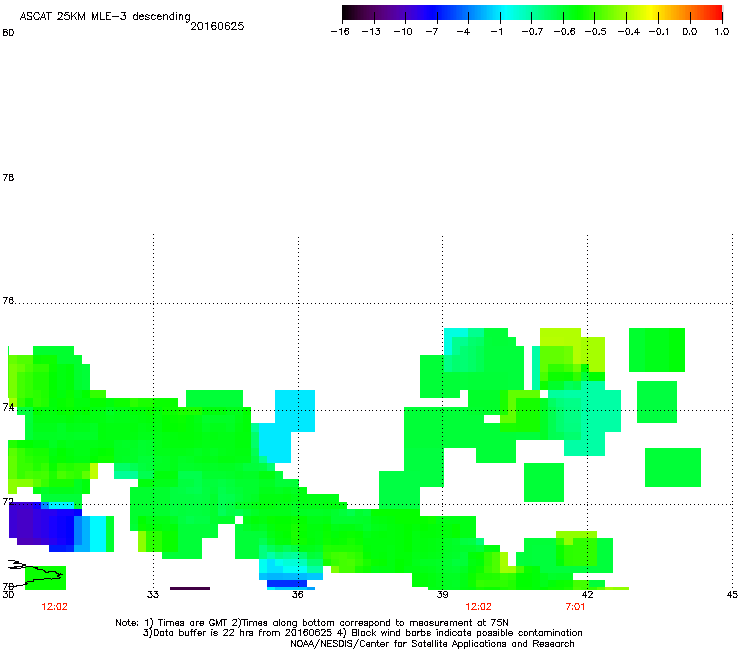Screen dimensions: 740x650
Task: Click the latitude label 80
Action: click(8, 33)
